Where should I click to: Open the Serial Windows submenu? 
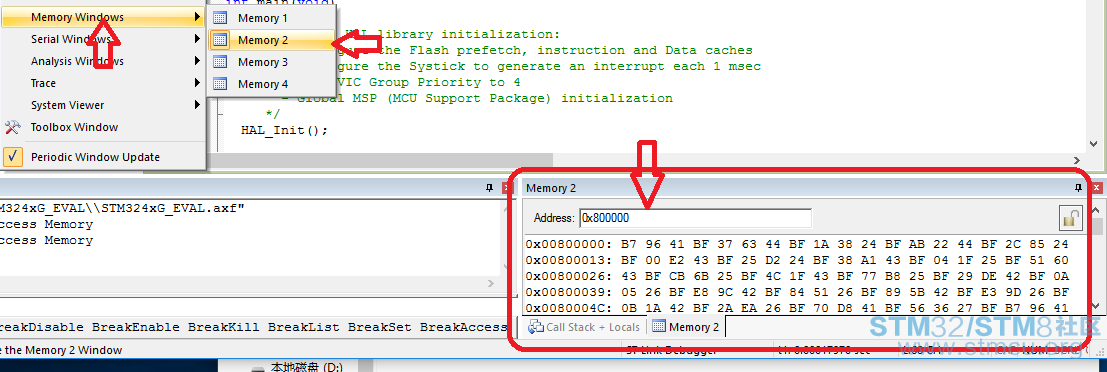(x=103, y=39)
